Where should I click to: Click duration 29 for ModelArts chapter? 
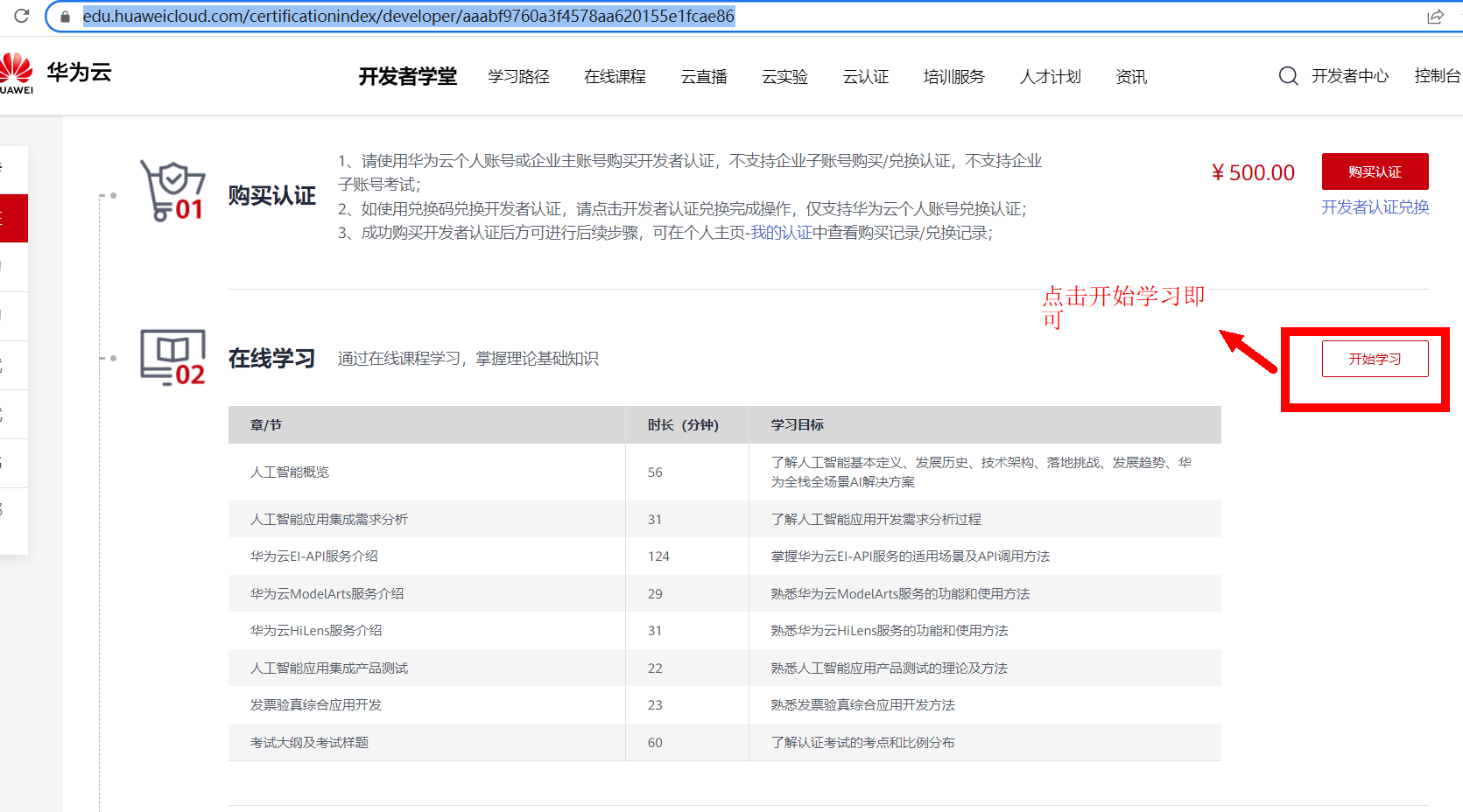pyautogui.click(x=655, y=594)
